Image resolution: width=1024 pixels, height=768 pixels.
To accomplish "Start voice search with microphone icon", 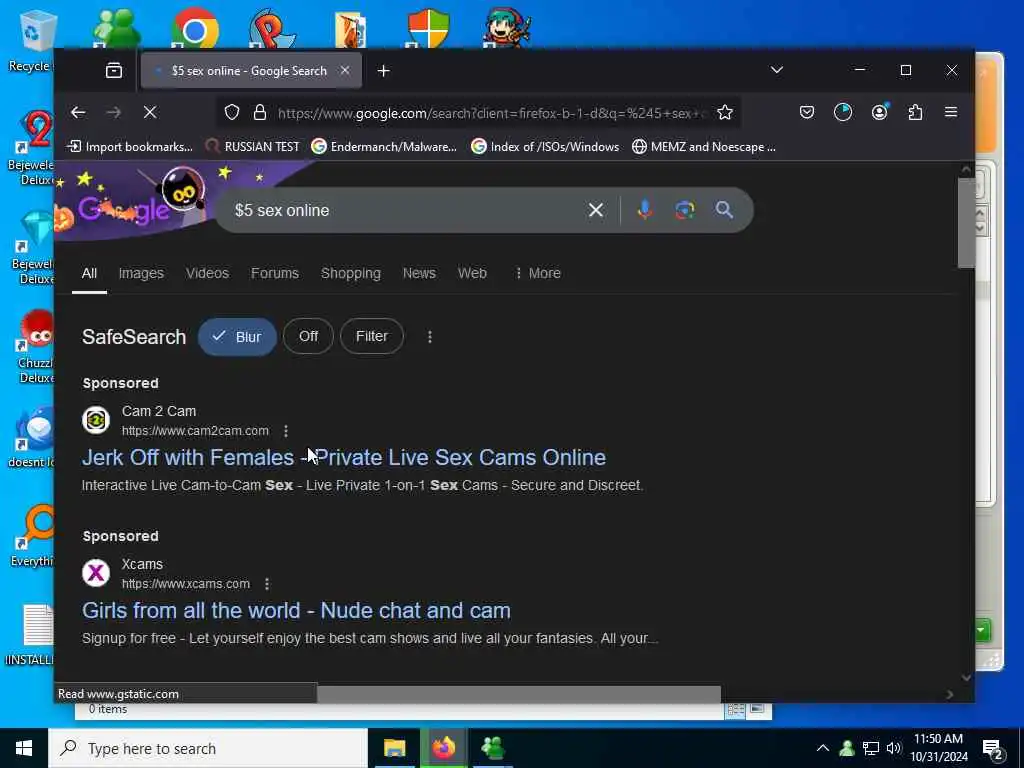I will (x=645, y=210).
